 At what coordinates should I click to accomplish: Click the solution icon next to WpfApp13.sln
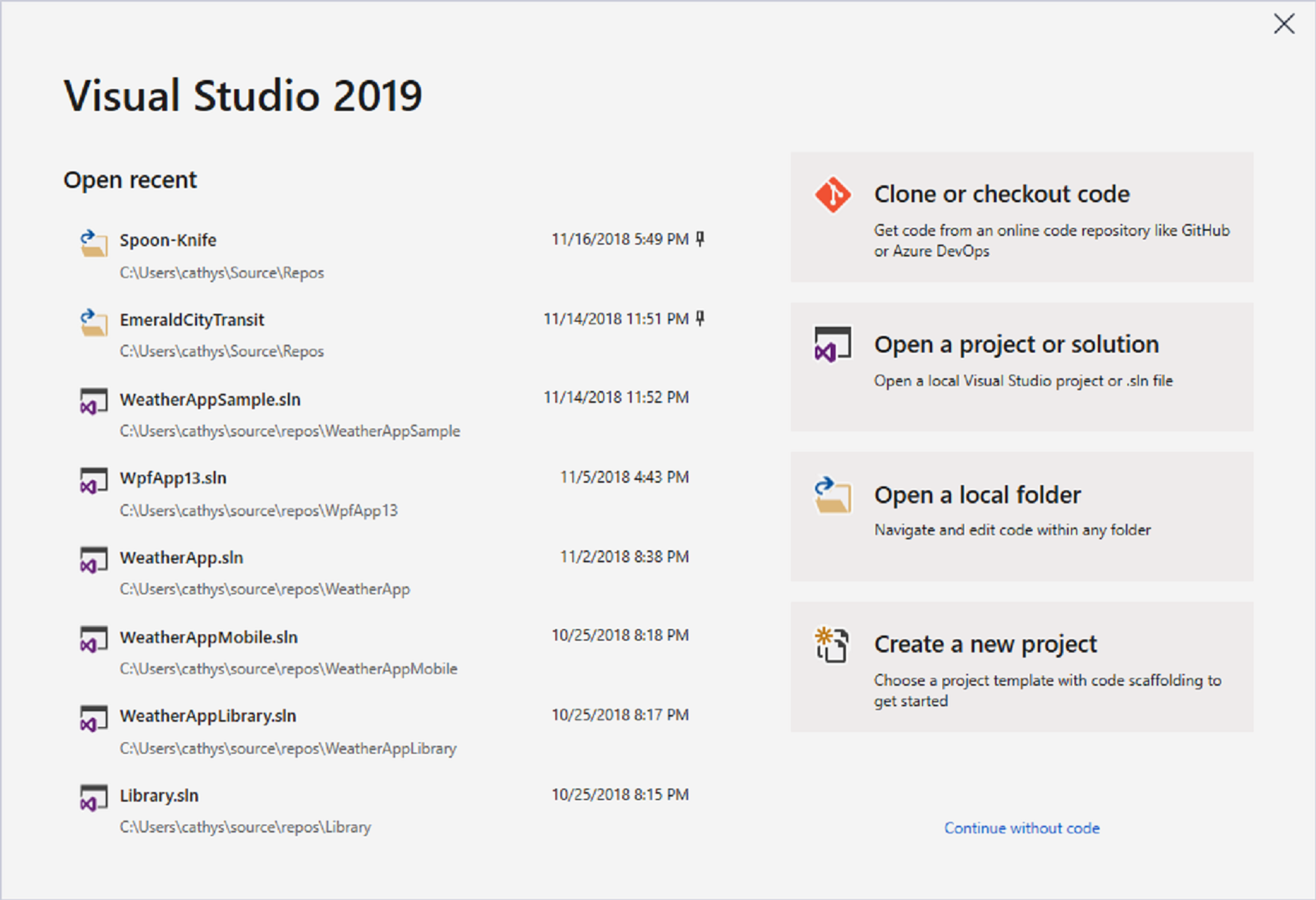[95, 482]
